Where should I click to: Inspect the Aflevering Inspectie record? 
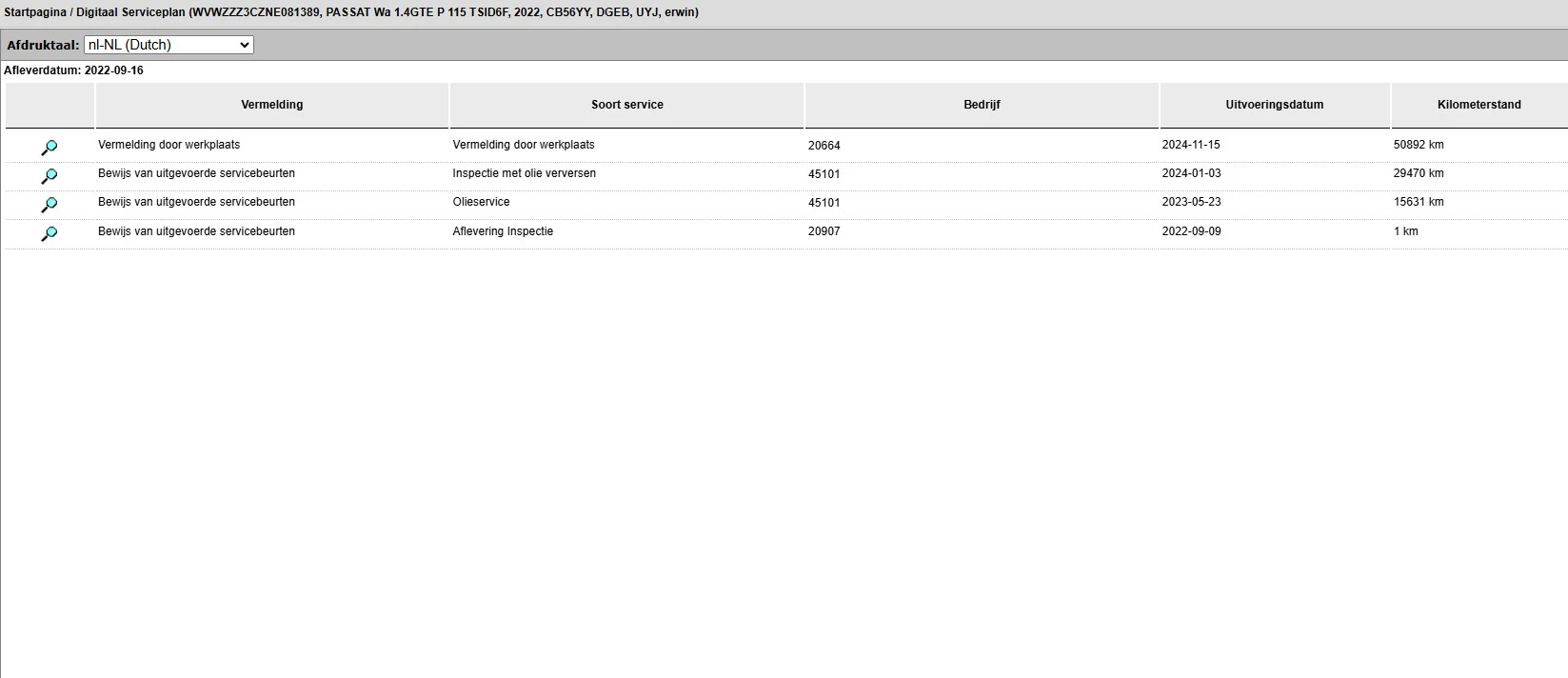coord(50,233)
